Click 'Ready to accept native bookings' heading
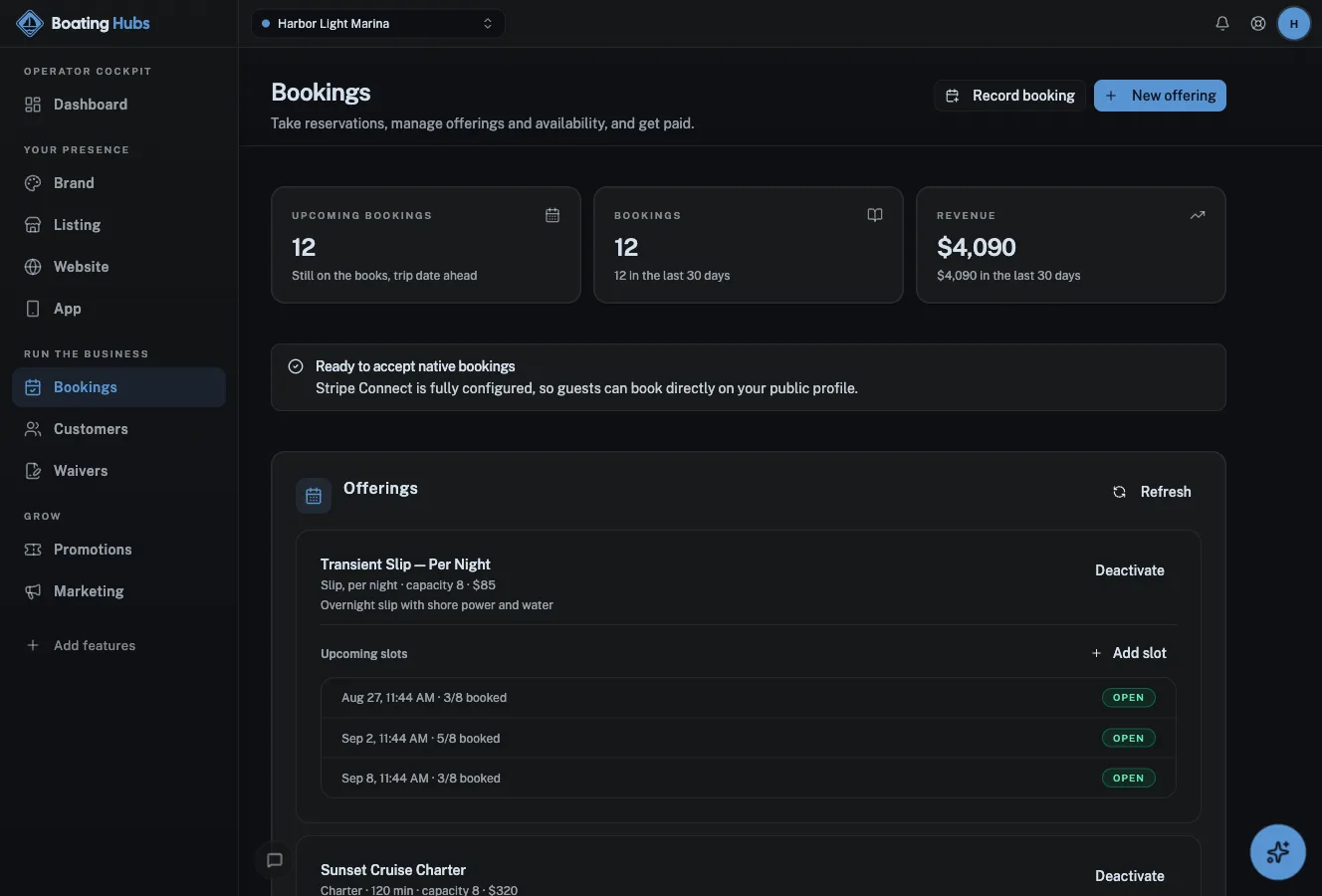Image resolution: width=1322 pixels, height=896 pixels. (415, 366)
